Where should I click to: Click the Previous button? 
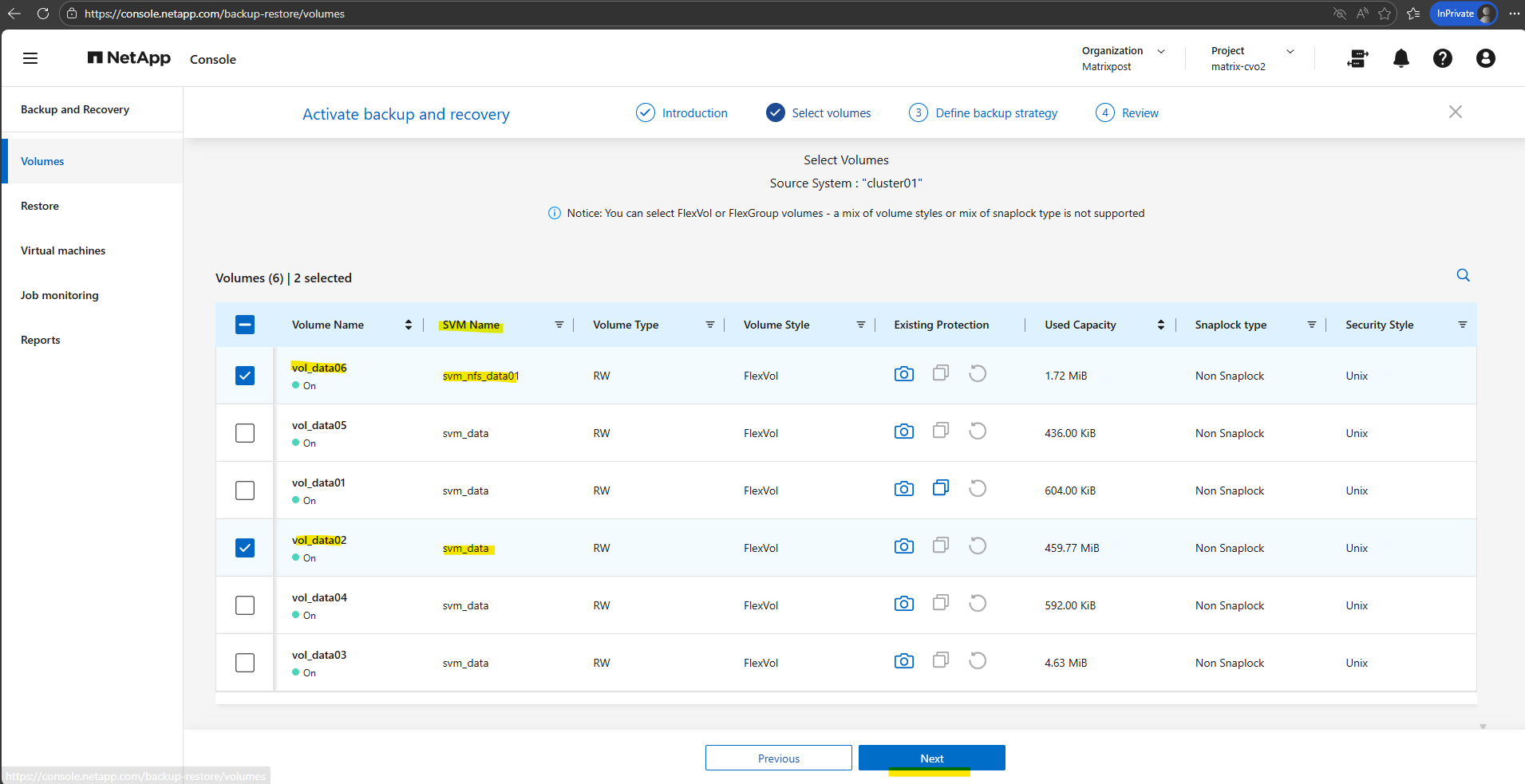click(x=778, y=758)
